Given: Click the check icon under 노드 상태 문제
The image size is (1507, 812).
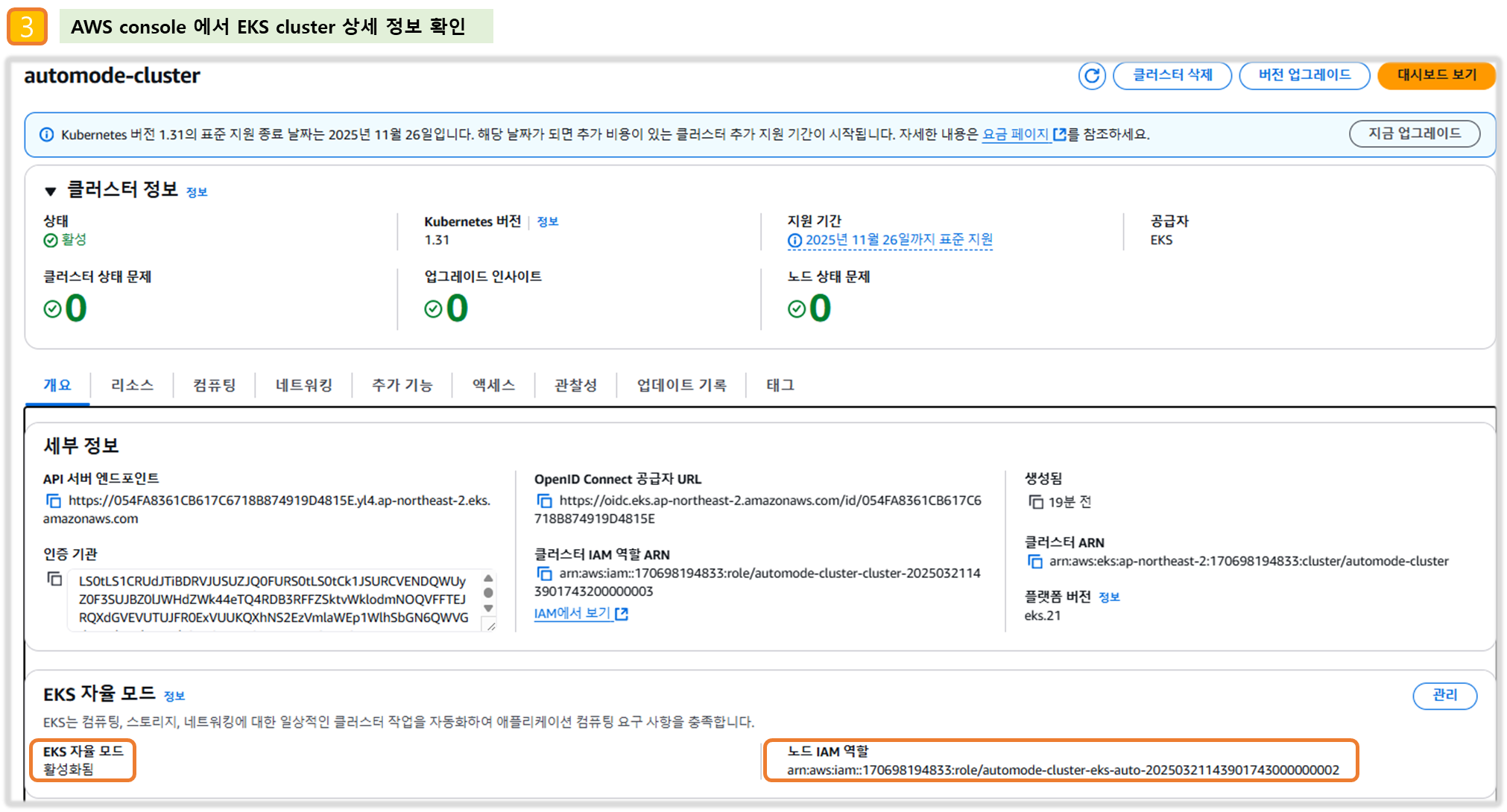Looking at the screenshot, I should tap(797, 308).
